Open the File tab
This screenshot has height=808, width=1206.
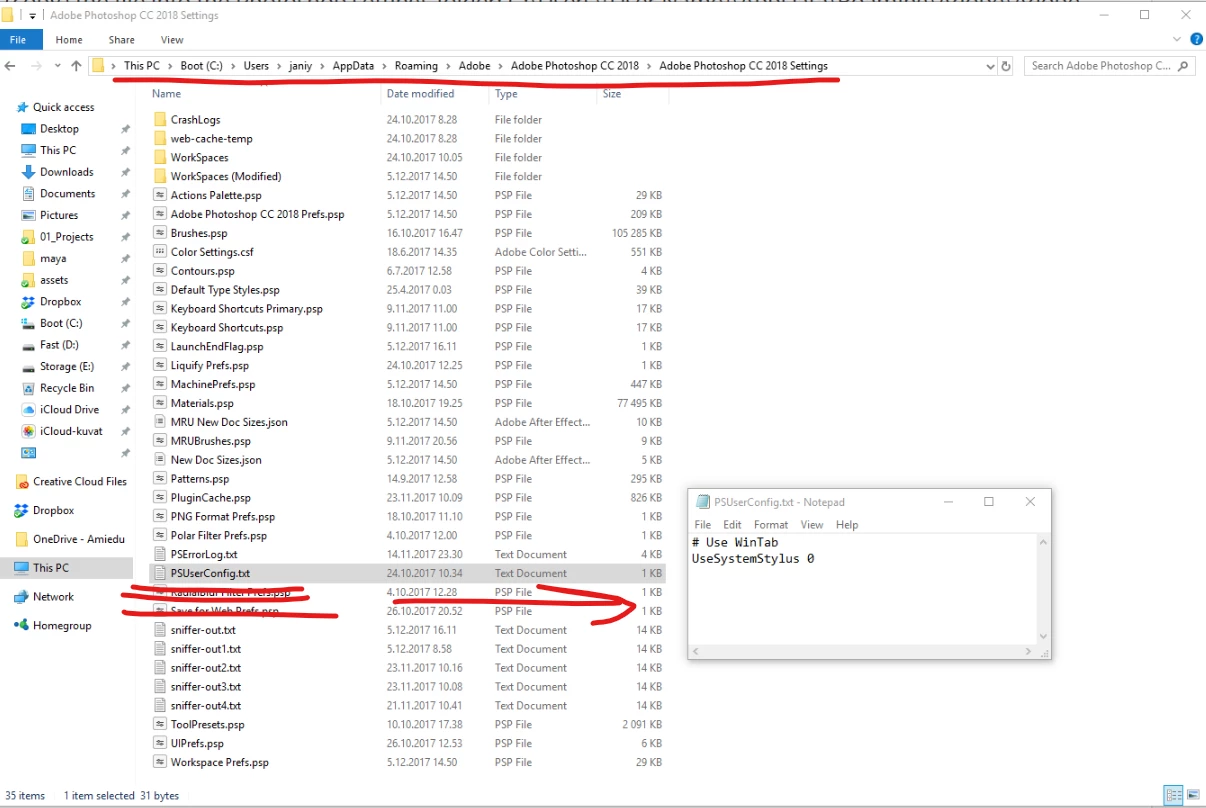[18, 40]
